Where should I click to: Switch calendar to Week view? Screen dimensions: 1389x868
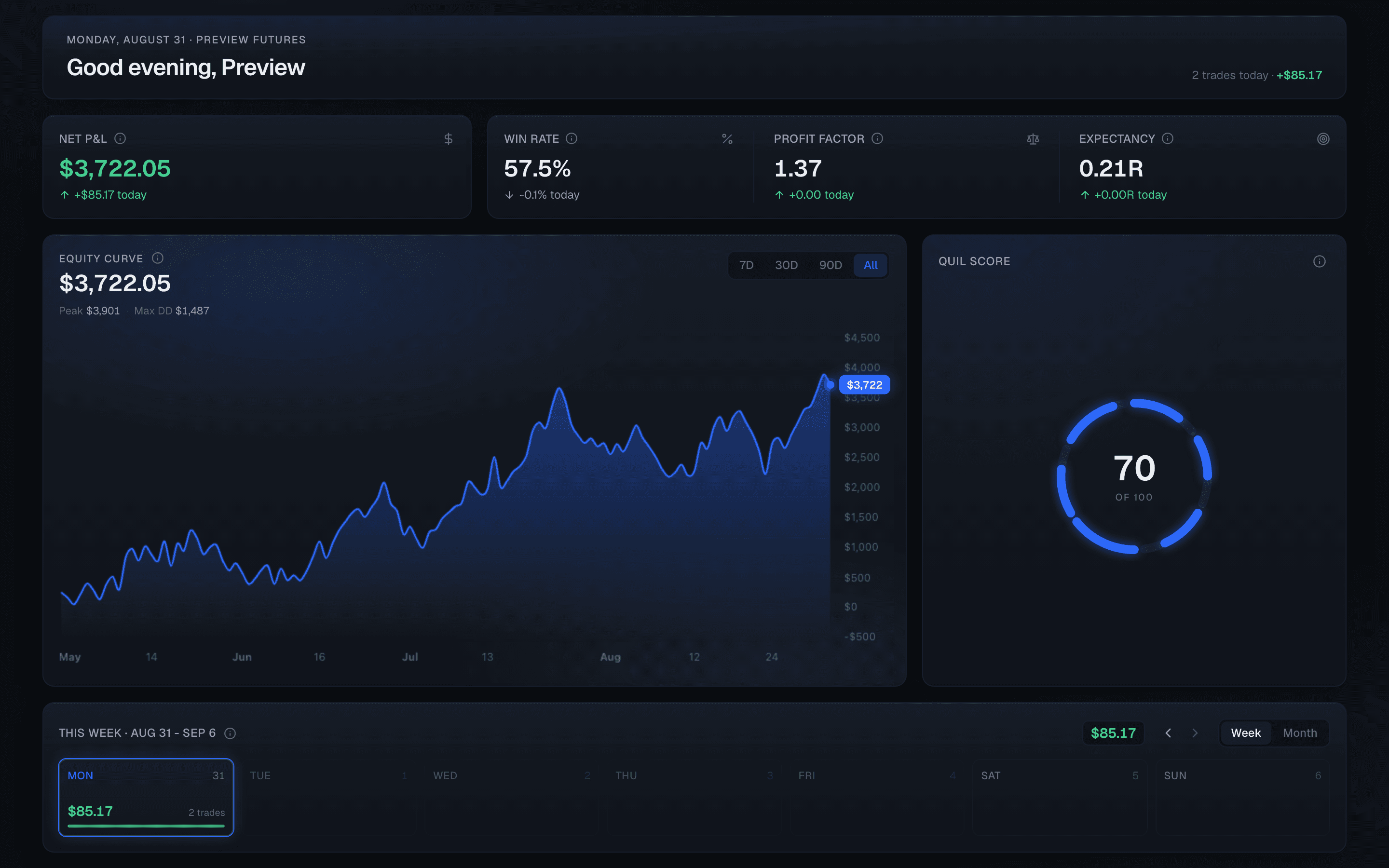[x=1245, y=733]
